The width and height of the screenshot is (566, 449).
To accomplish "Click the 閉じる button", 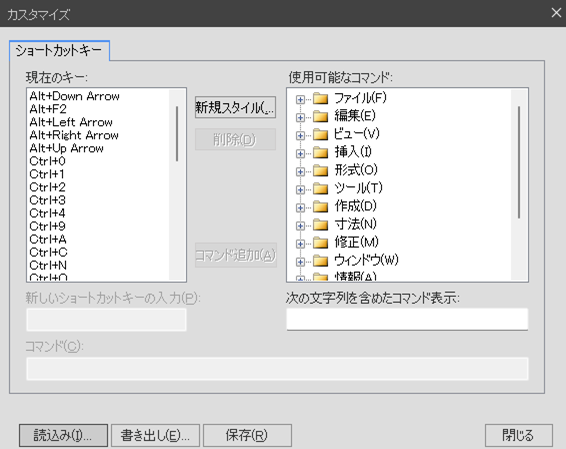I will (x=518, y=435).
